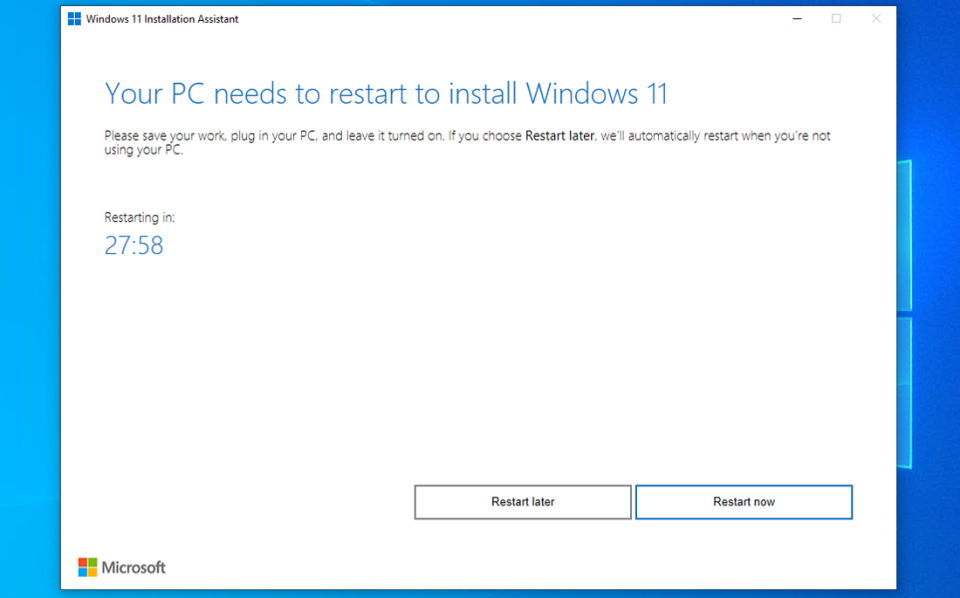The width and height of the screenshot is (960, 598).
Task: Click the Windows logo in the title bar
Action: coord(74,18)
